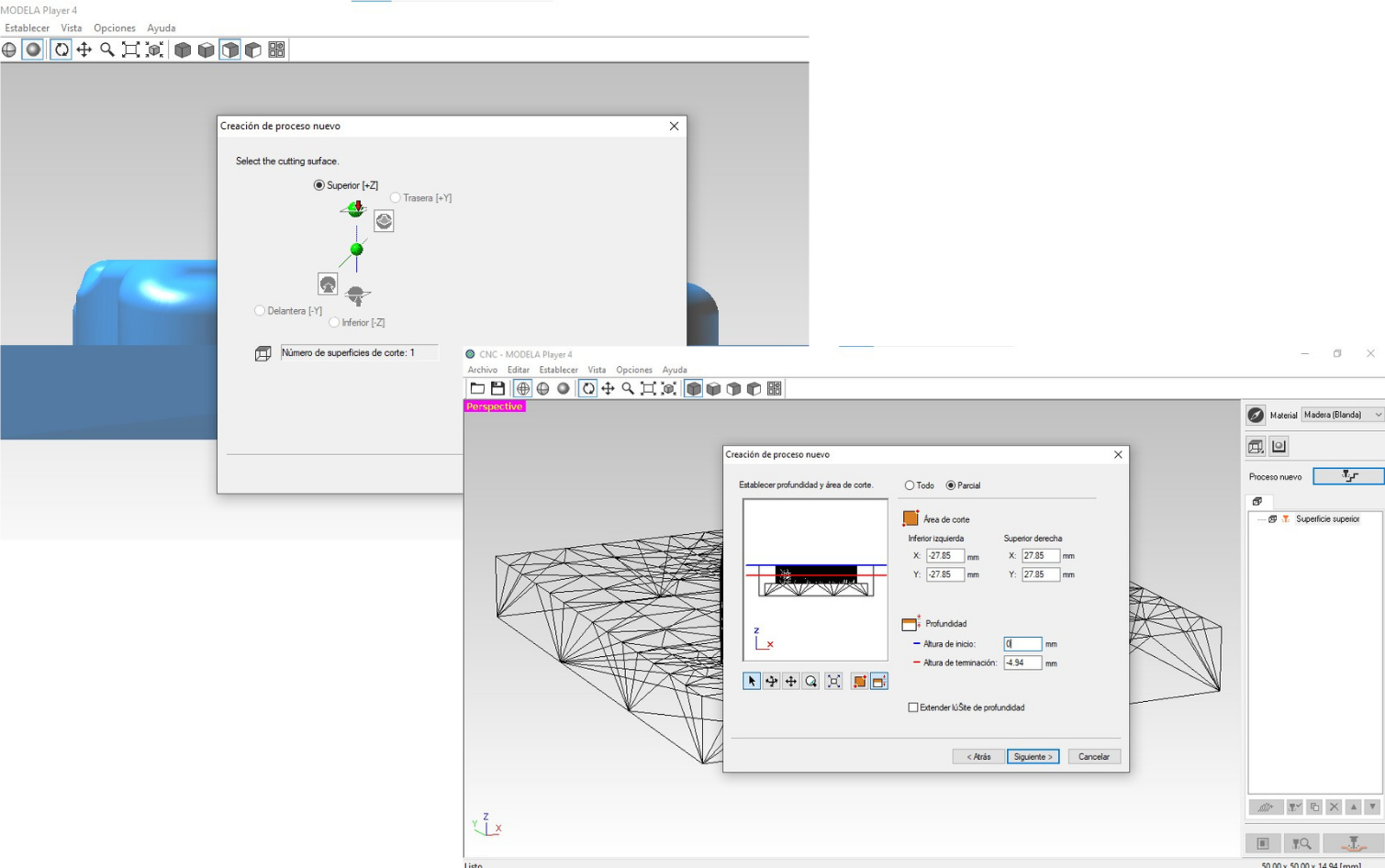The image size is (1385, 868).
Task: Select the Todo radio button
Action: (x=910, y=485)
